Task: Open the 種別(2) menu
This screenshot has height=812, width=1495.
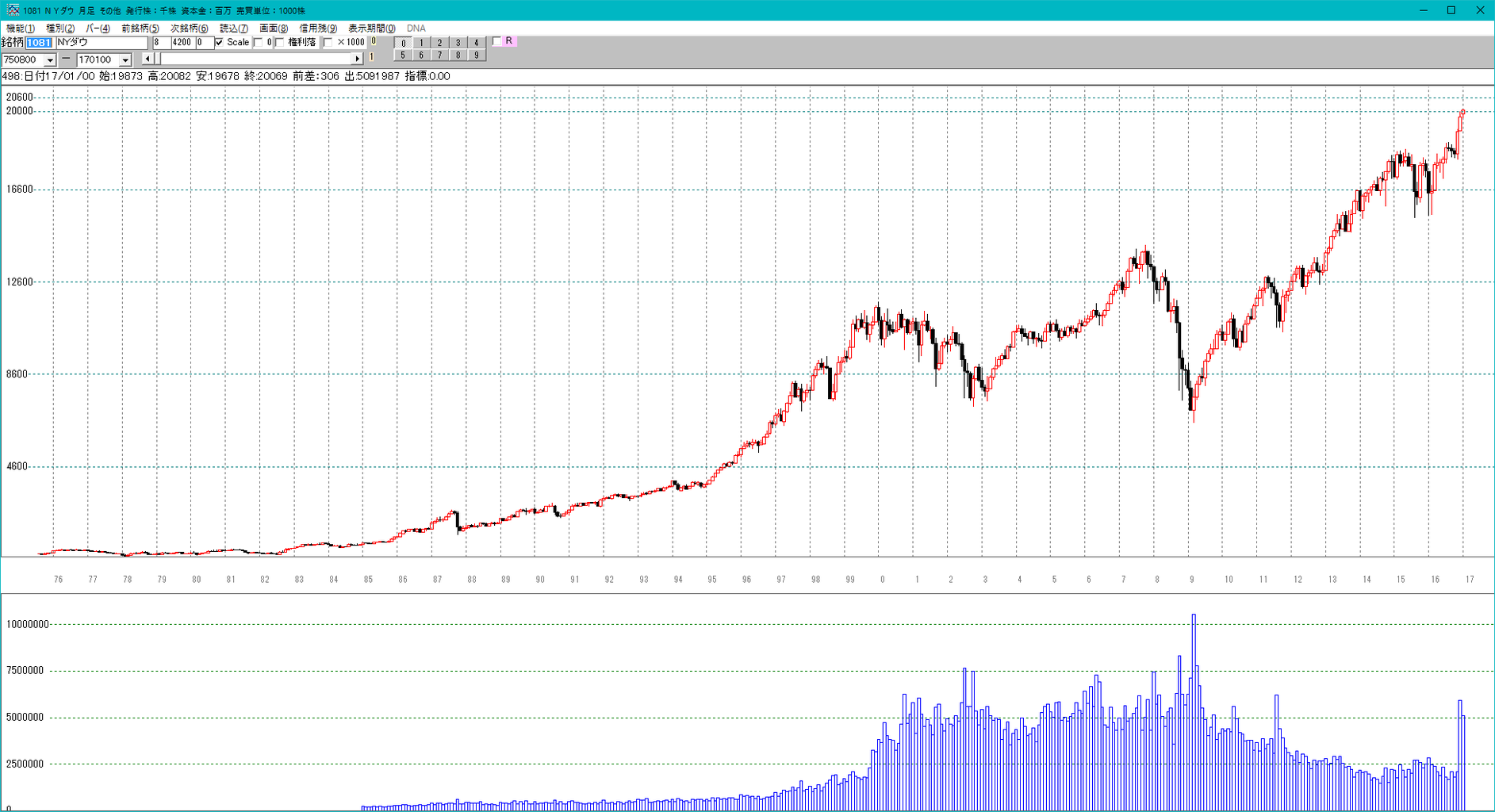Action: (x=60, y=29)
